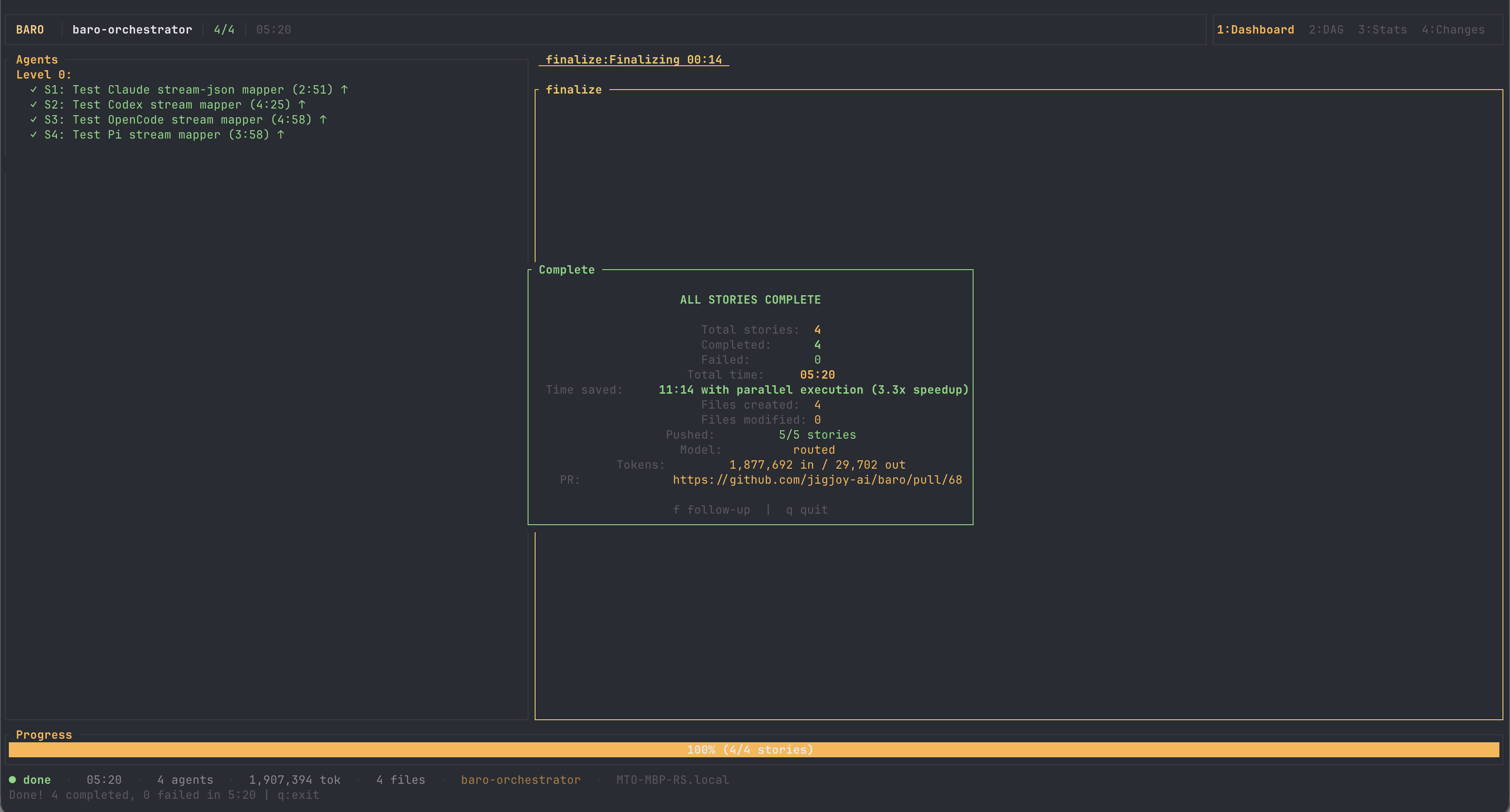Click the pushed arrow after S3 row

tap(323, 120)
